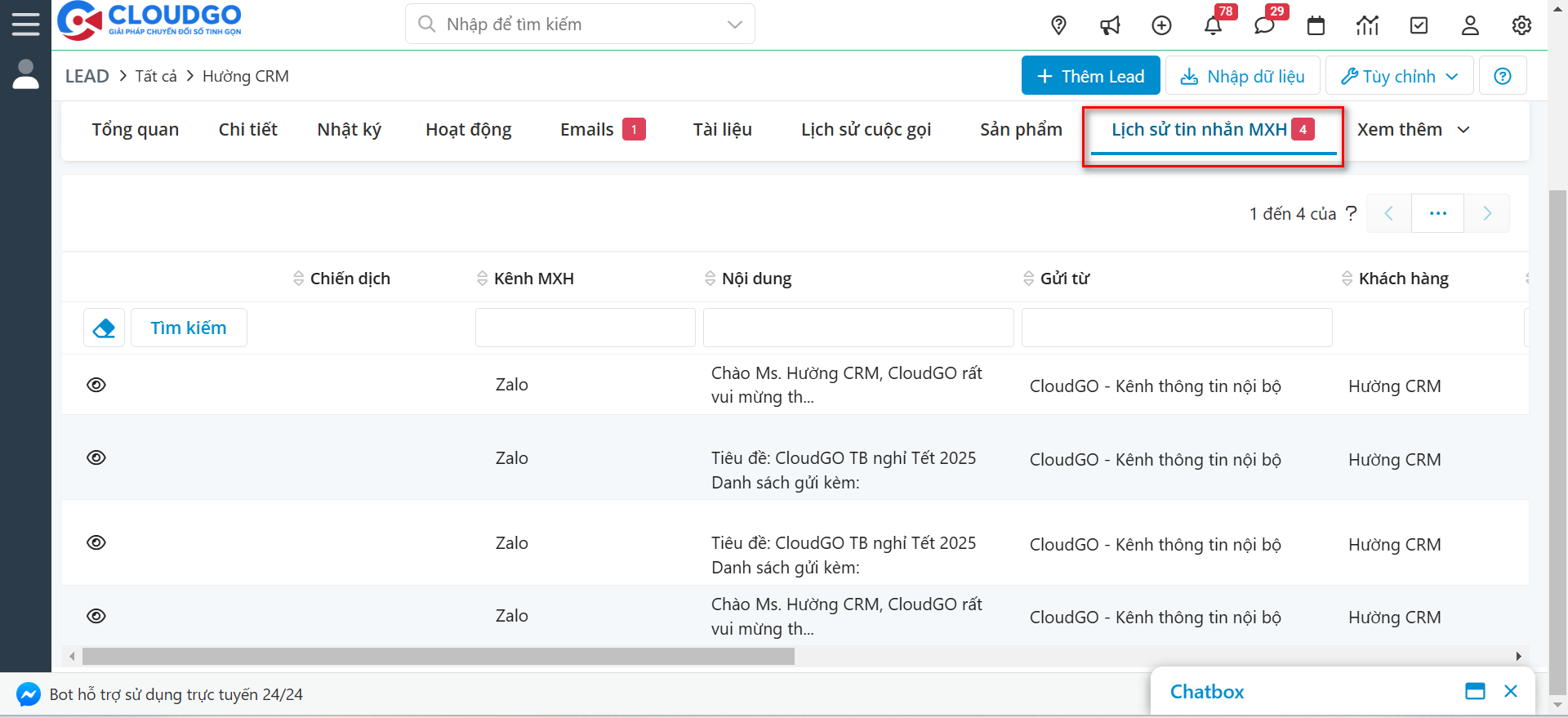Click the eraser clear-filter icon
Screen dimensions: 1568x718
pyautogui.click(x=104, y=328)
